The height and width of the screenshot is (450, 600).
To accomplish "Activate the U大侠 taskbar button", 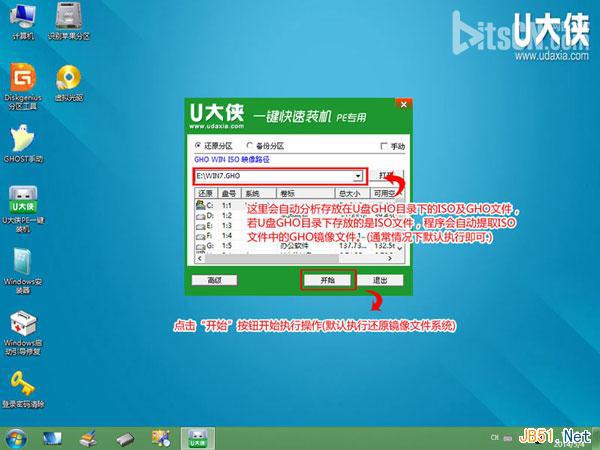I will 197,439.
